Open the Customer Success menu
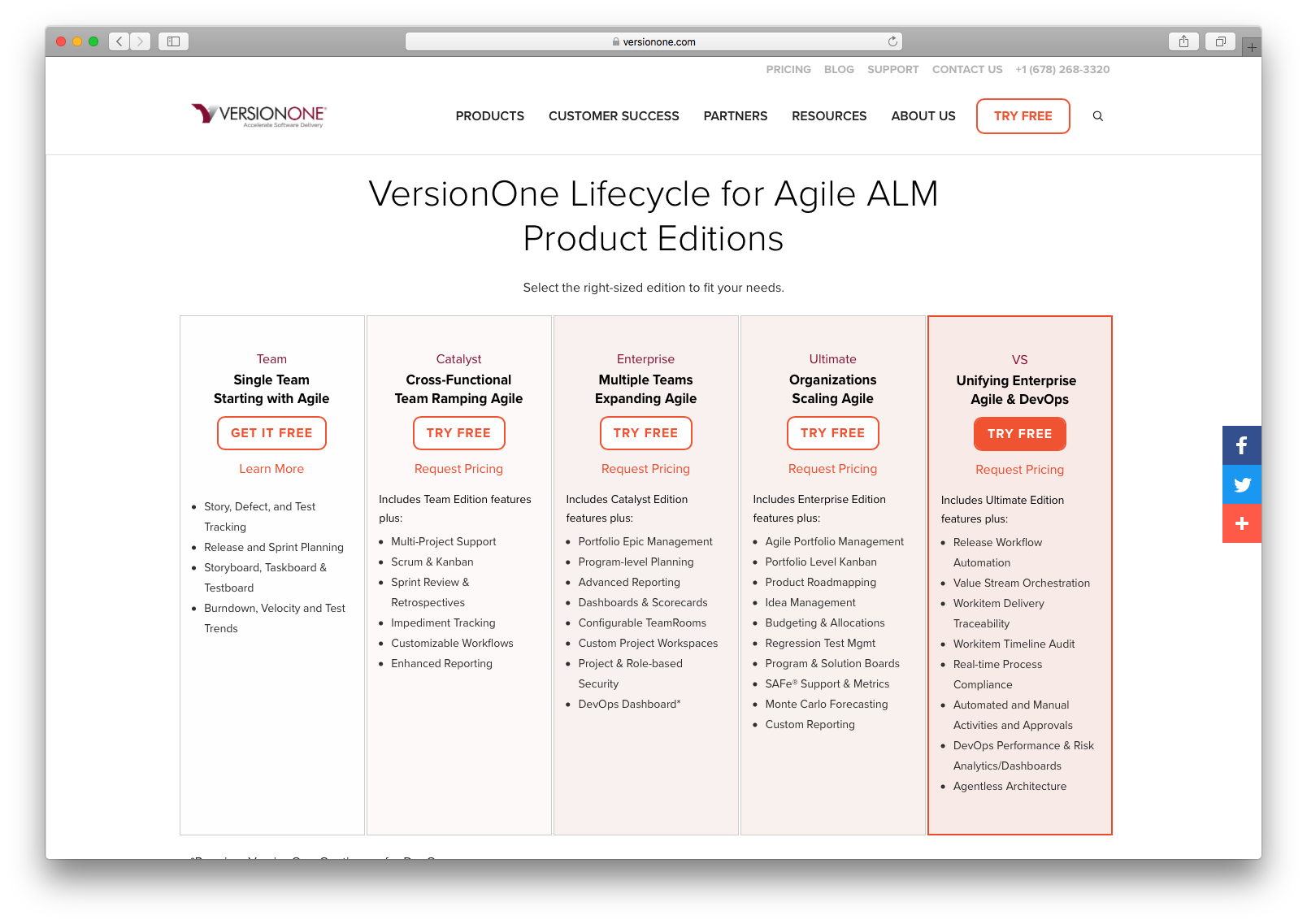This screenshot has width=1307, height=924. click(614, 116)
